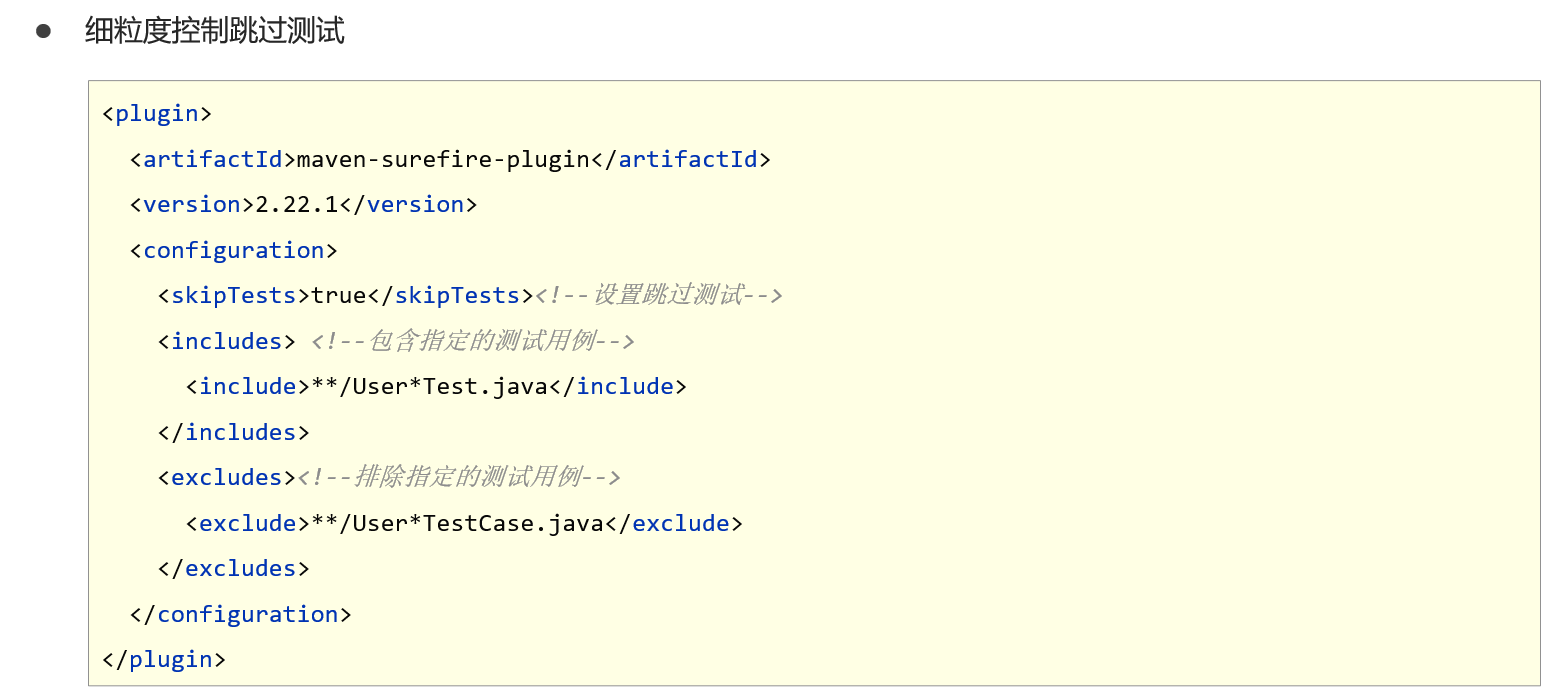
Task: Click the bullet point before the heading
Action: tap(43, 31)
